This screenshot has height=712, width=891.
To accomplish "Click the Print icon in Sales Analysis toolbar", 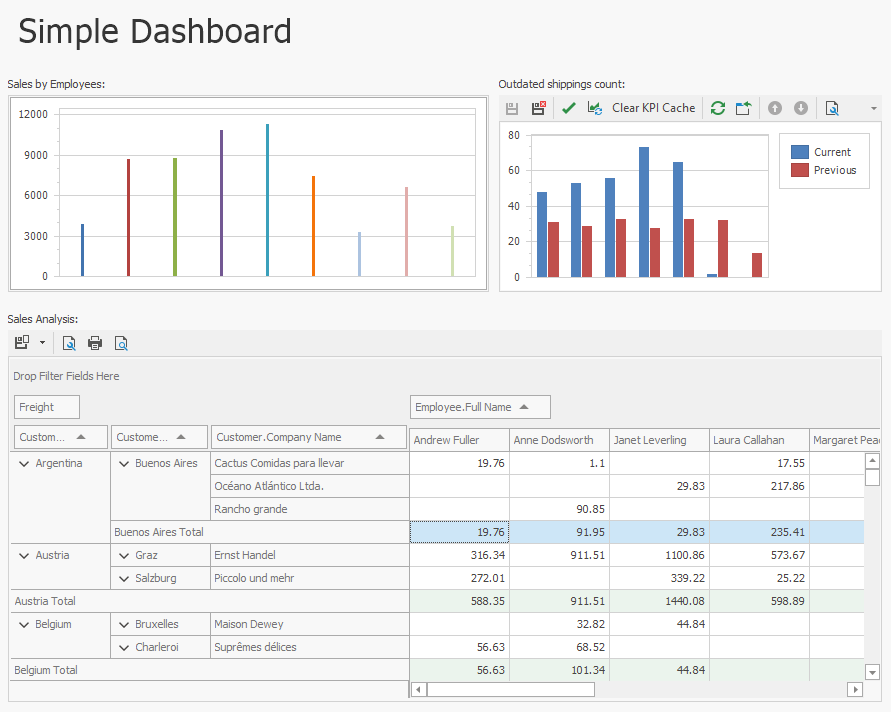I will [x=95, y=343].
